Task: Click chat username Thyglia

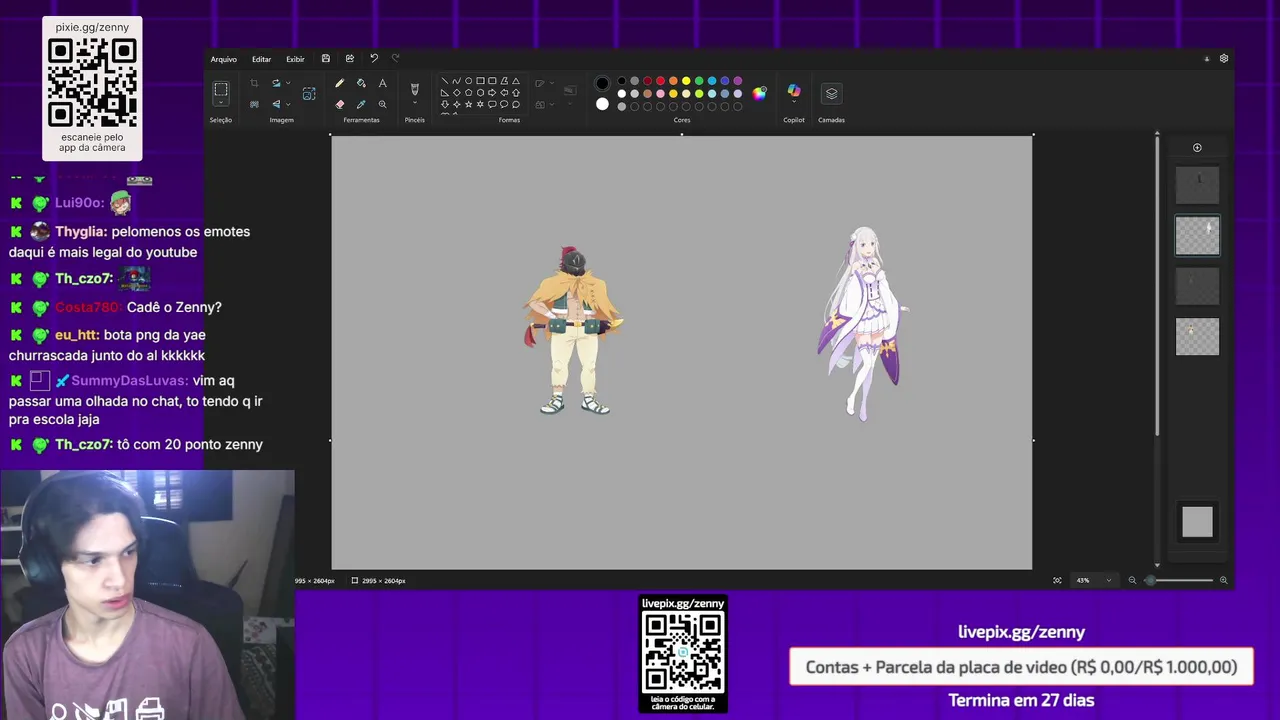Action: 80,231
